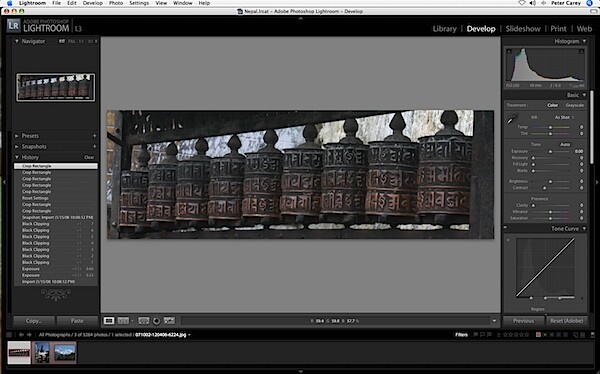Image resolution: width=600 pixels, height=374 pixels.
Task: Select first filmstrip thumbnail of prayer wheels
Action: (19, 353)
